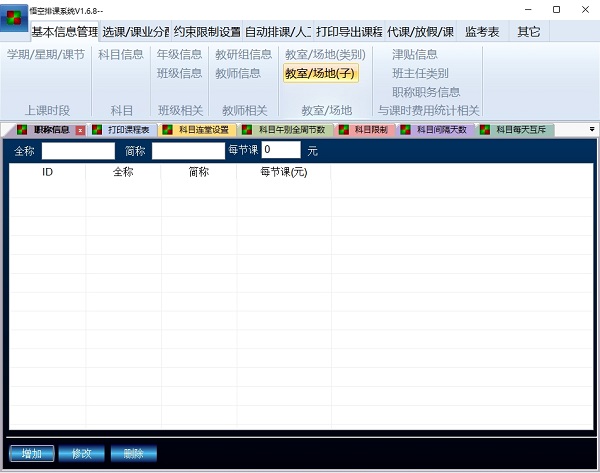The image size is (600, 473).
Task: Switch to the 科目每天互斥 document tab
Action: 521,130
